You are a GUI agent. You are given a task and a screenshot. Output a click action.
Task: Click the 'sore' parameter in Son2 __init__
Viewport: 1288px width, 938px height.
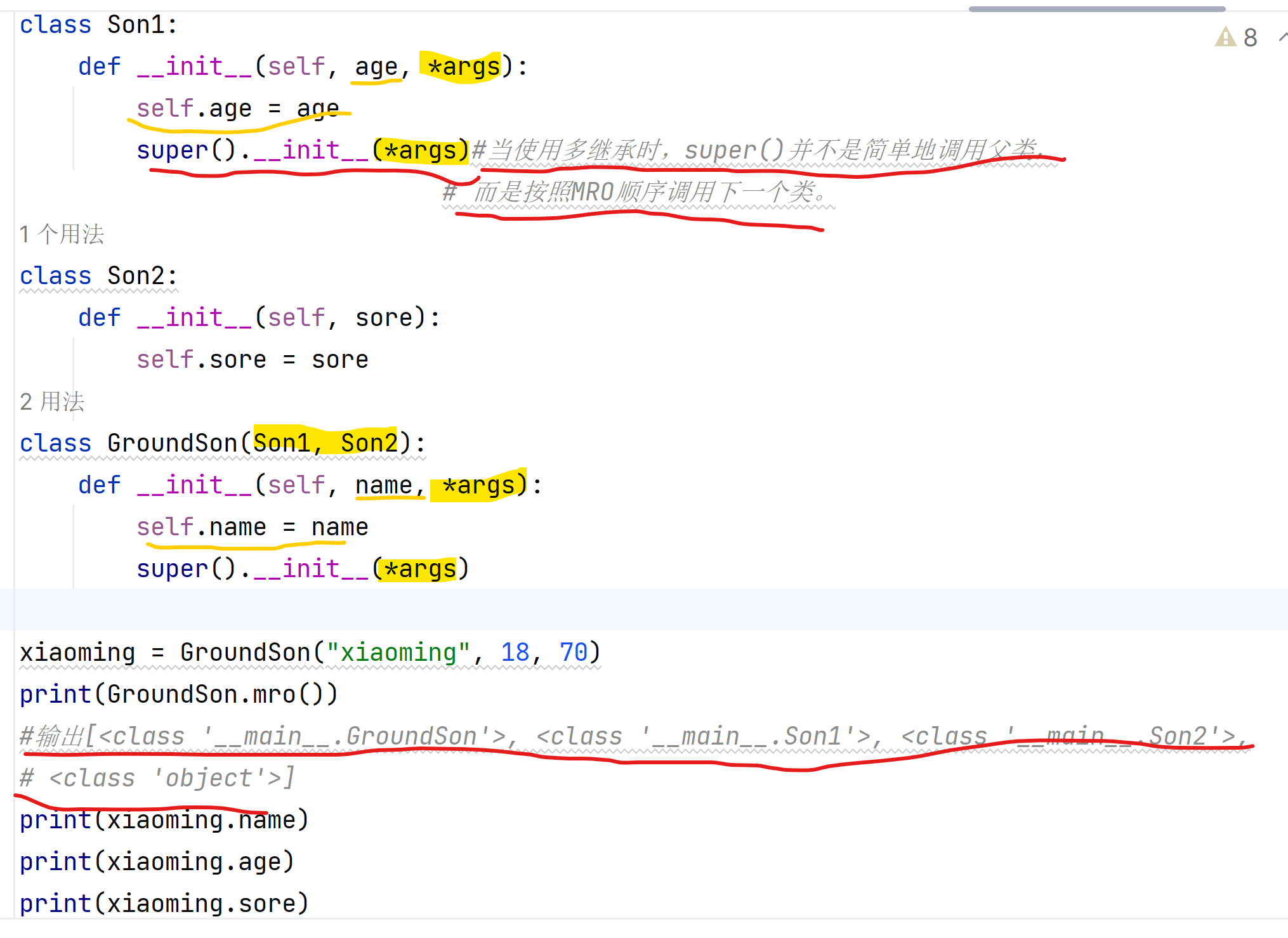(x=384, y=318)
